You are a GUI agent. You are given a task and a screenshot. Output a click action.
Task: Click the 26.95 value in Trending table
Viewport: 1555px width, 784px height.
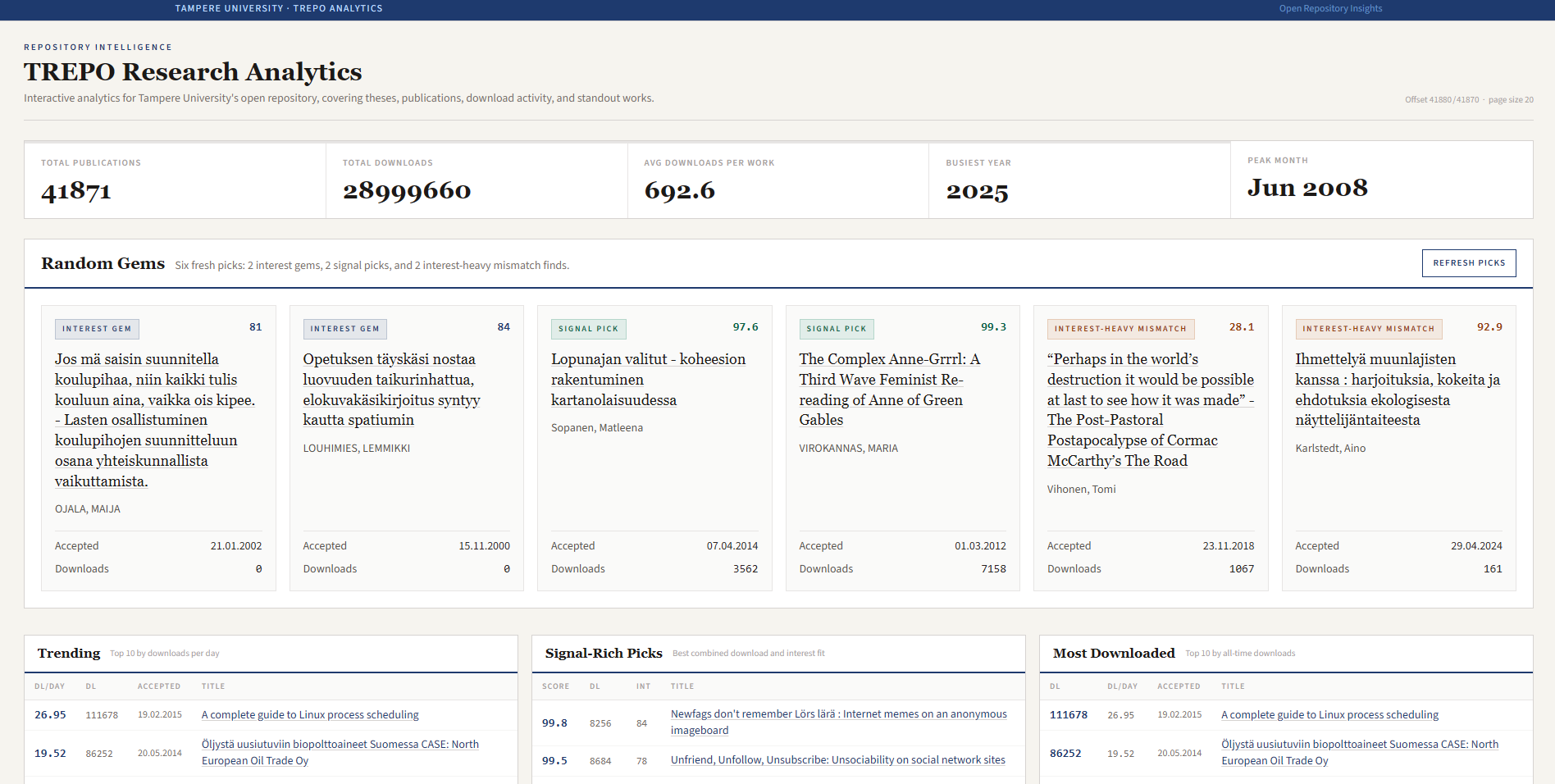pyautogui.click(x=50, y=715)
